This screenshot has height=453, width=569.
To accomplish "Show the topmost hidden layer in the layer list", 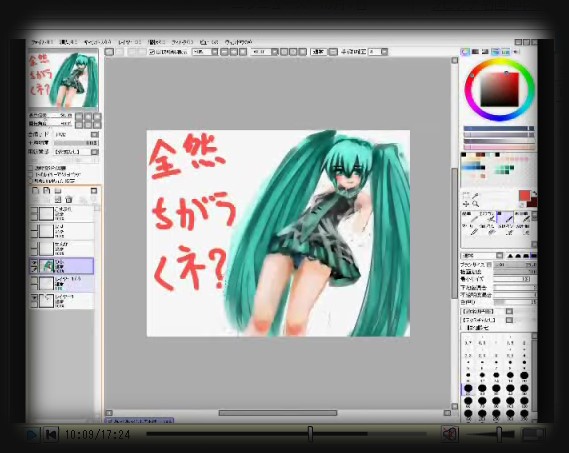I will point(34,211).
